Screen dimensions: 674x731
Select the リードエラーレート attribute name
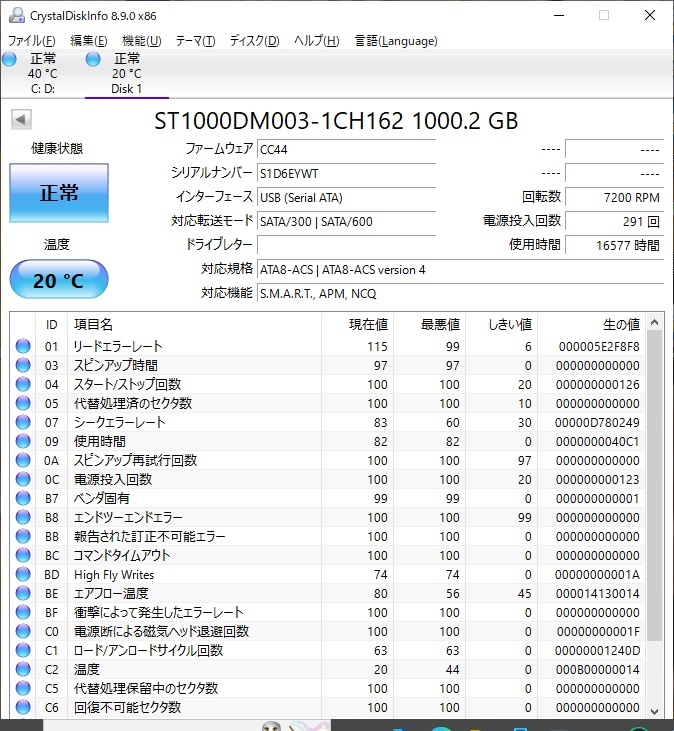[x=118, y=346]
